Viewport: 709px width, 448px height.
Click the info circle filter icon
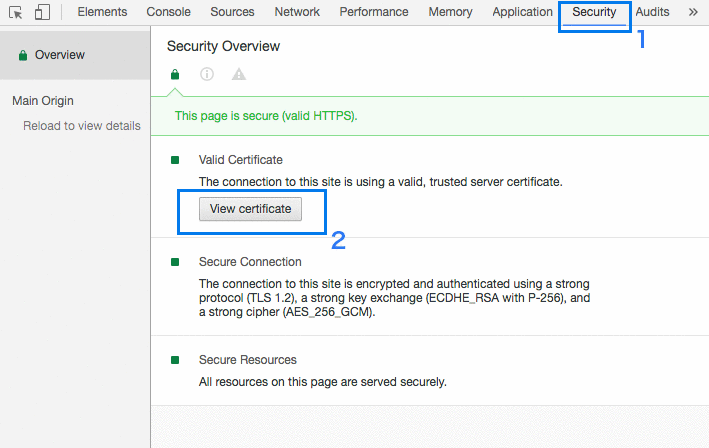pyautogui.click(x=207, y=74)
